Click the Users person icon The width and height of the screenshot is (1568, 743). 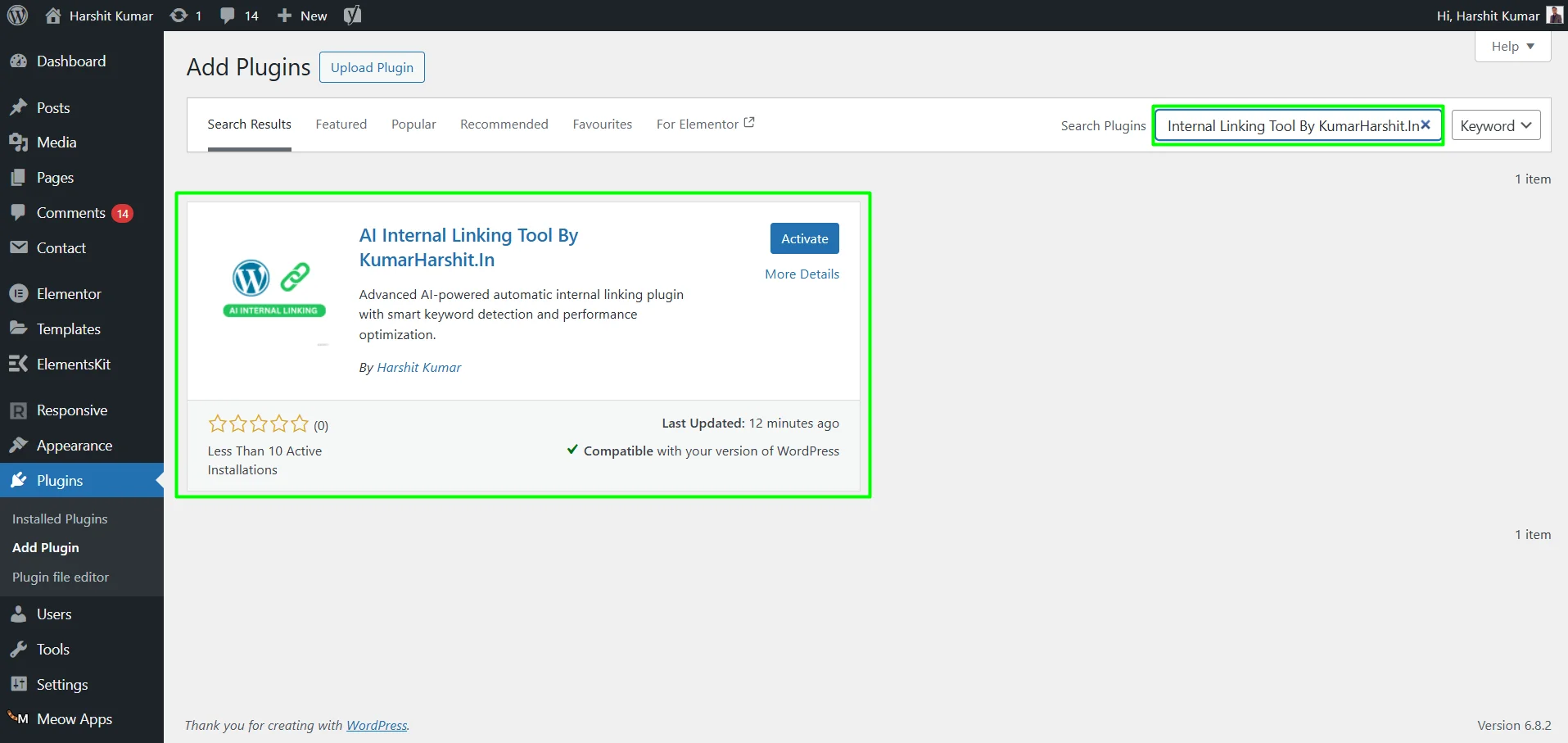point(18,614)
